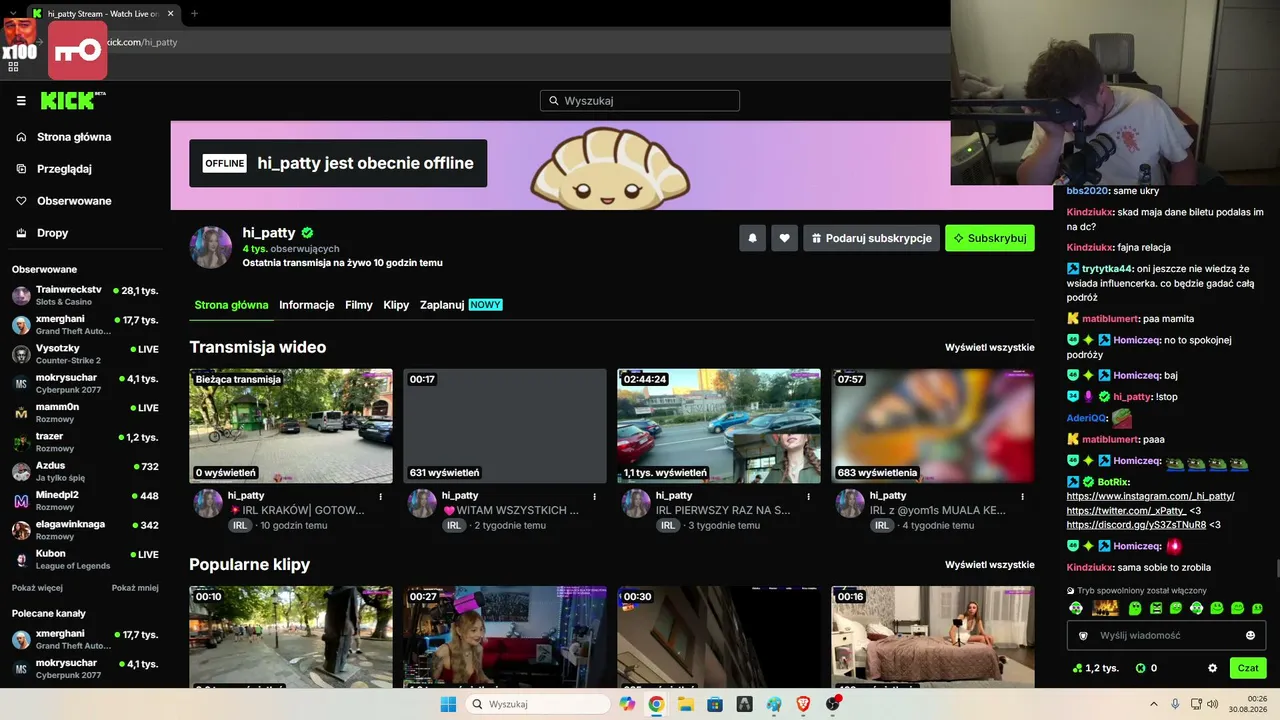Open options for IRL PIERWSZY RAZ video
The height and width of the screenshot is (720, 1280).
808,496
